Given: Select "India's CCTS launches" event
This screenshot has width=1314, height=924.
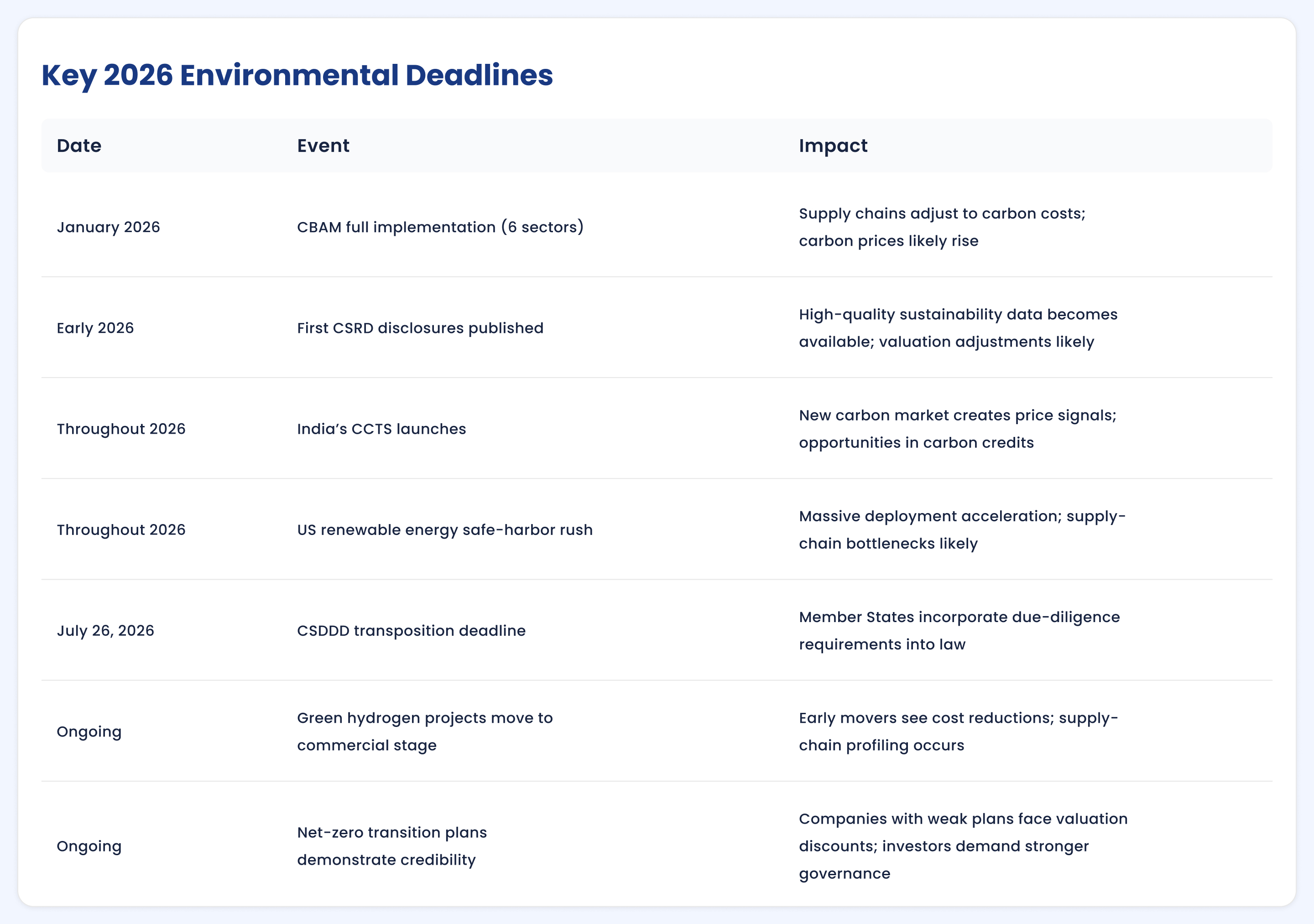Looking at the screenshot, I should click(x=382, y=429).
